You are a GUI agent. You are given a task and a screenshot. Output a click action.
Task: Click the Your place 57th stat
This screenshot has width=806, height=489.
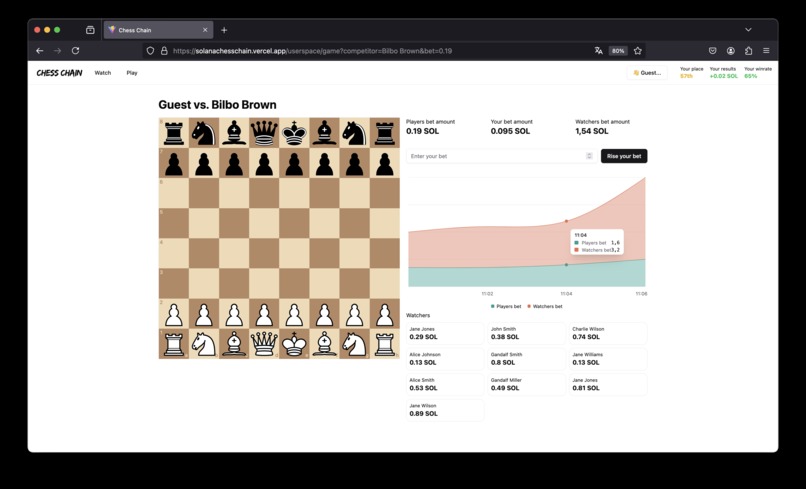click(691, 73)
